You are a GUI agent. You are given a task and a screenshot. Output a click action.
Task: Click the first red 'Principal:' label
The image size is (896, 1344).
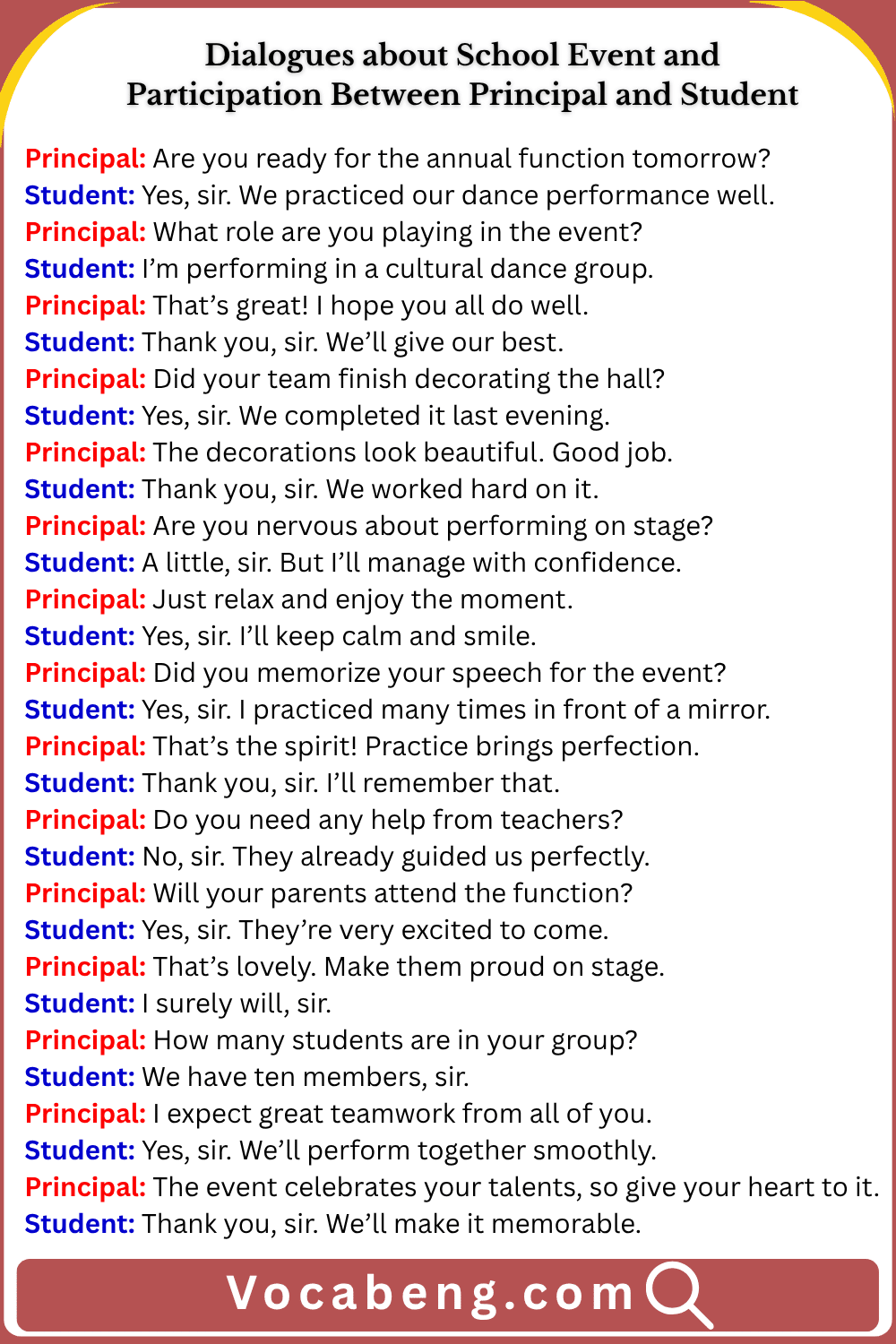85,159
